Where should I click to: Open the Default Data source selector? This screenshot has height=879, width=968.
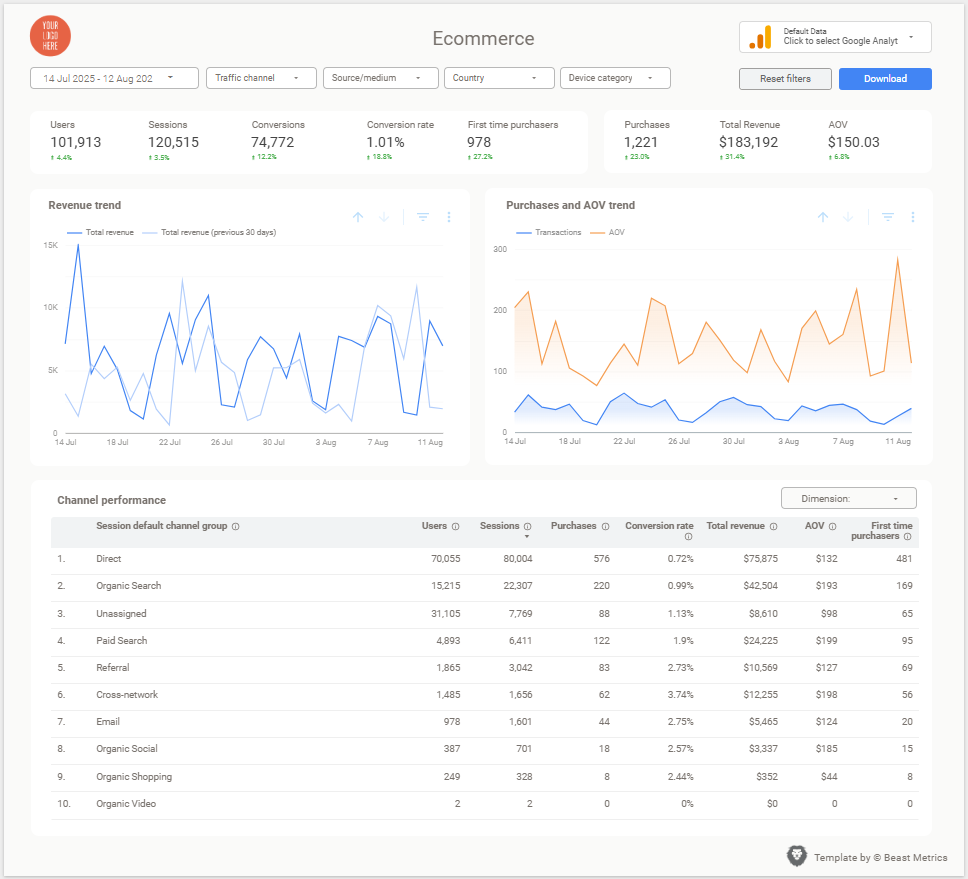pyautogui.click(x=835, y=37)
